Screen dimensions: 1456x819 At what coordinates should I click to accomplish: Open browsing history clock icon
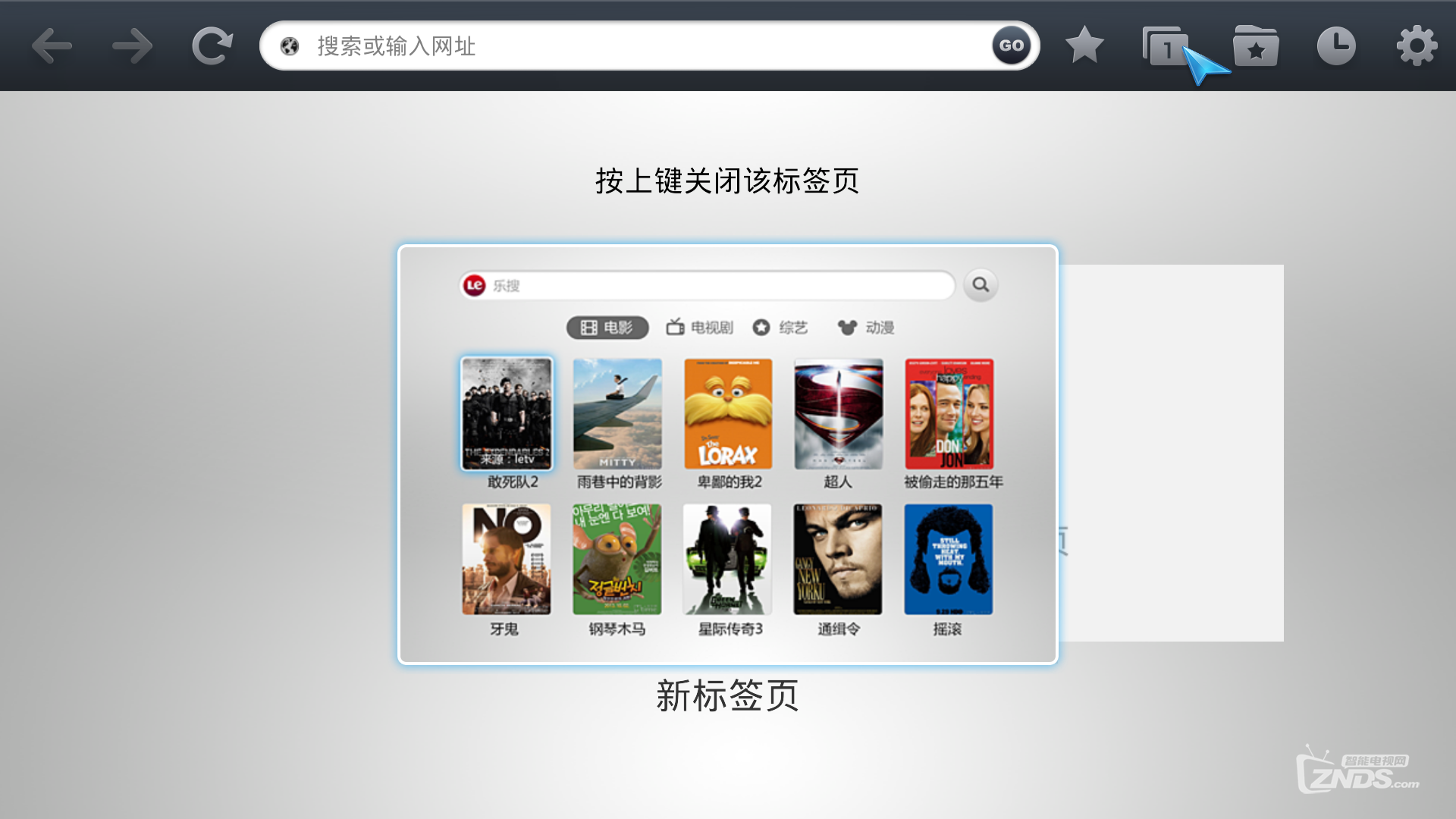pos(1336,46)
